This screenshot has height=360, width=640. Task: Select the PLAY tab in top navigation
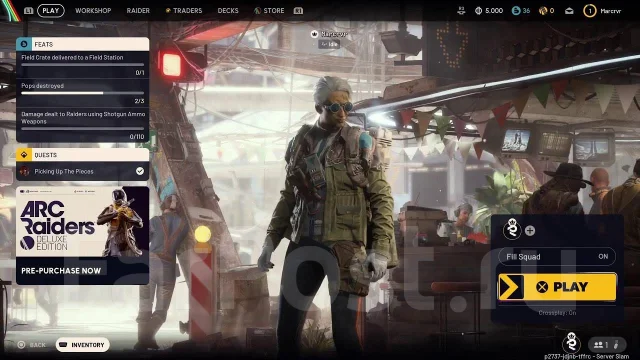51,11
